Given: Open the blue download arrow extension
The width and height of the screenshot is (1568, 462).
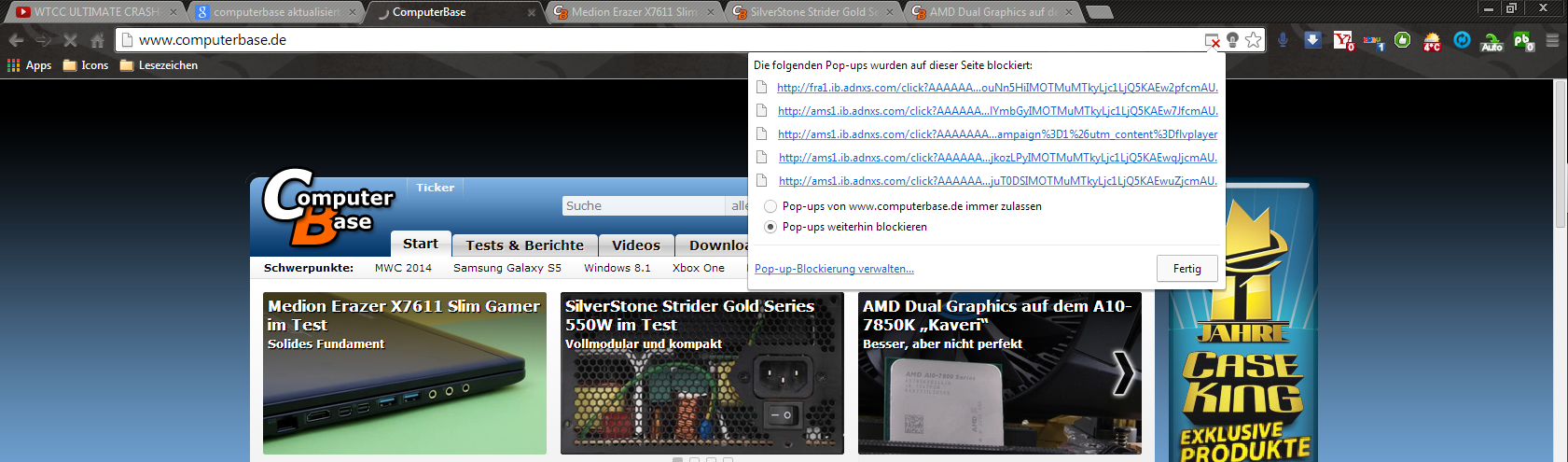Looking at the screenshot, I should (x=1312, y=40).
